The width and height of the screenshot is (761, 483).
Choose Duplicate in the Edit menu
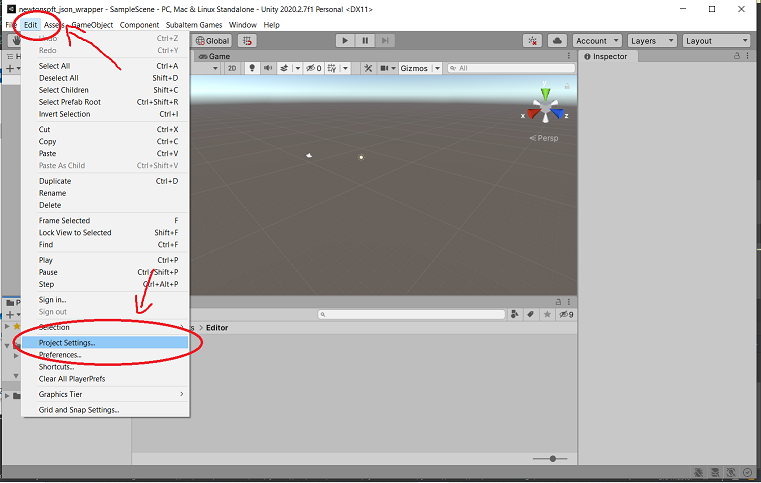[x=105, y=181]
